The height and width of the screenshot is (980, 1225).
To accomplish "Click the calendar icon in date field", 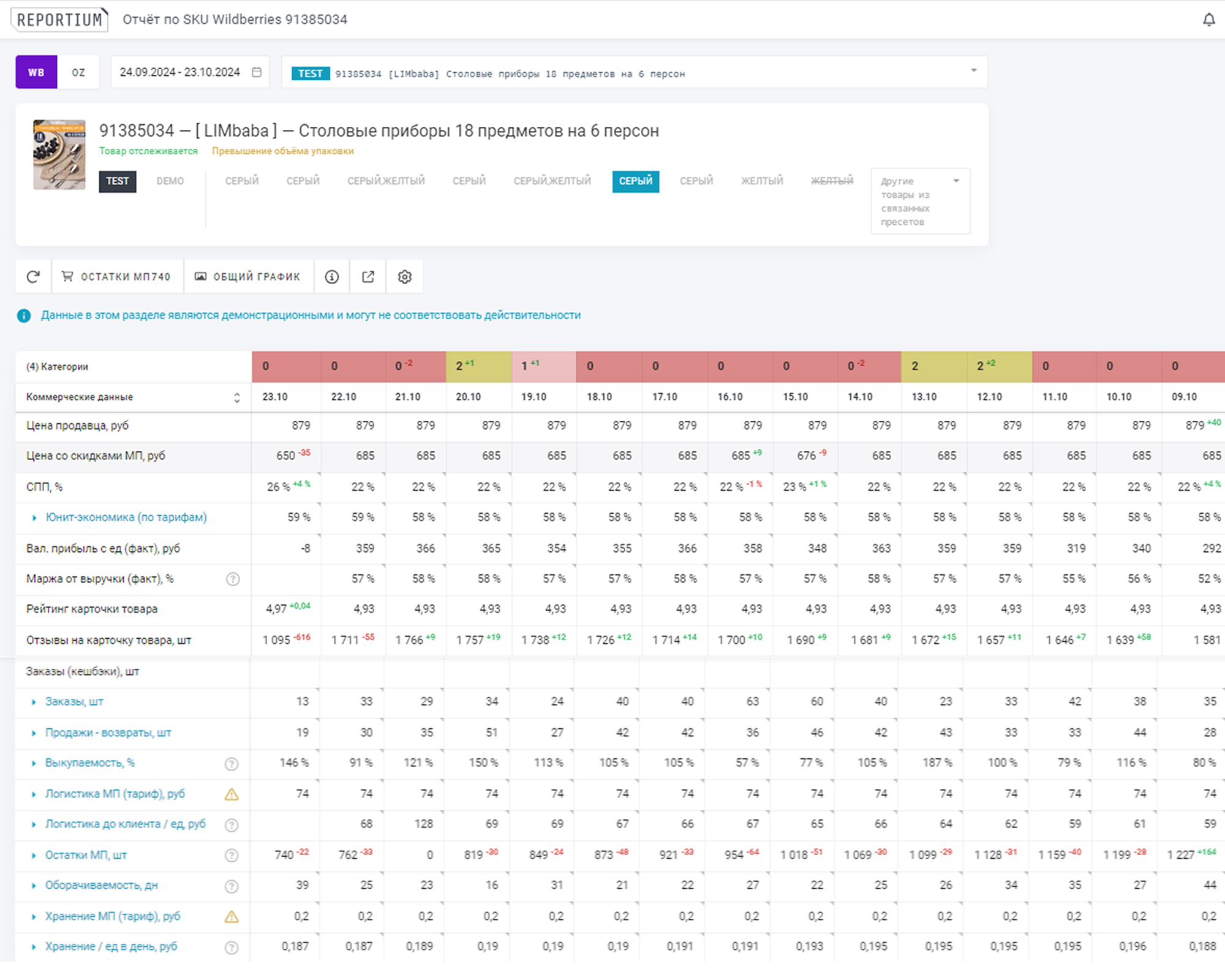I will tap(257, 72).
